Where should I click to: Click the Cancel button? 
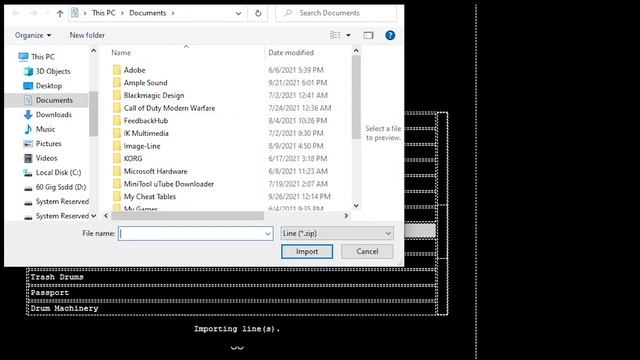(x=367, y=251)
